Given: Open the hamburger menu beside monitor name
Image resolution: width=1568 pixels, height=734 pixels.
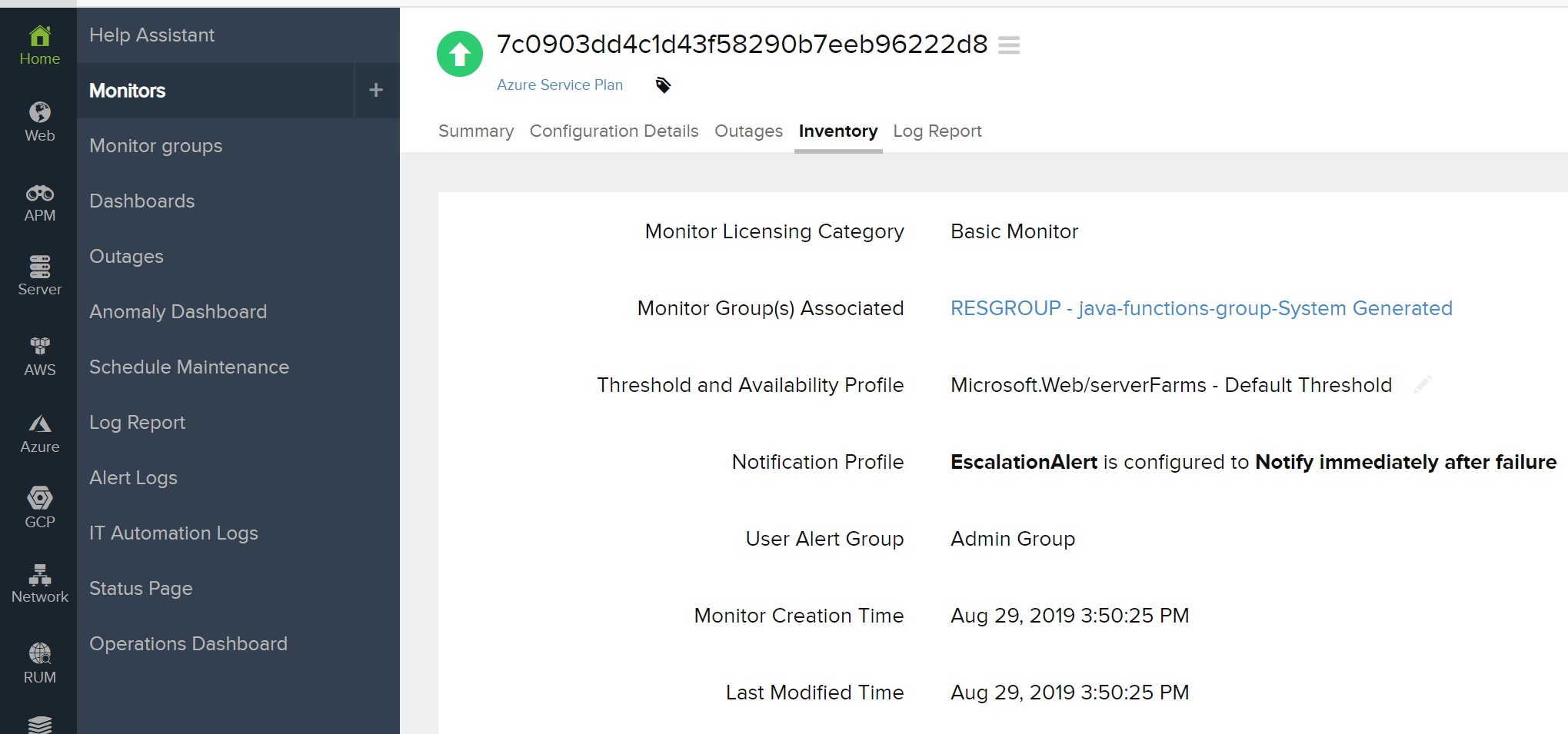Looking at the screenshot, I should [1009, 45].
